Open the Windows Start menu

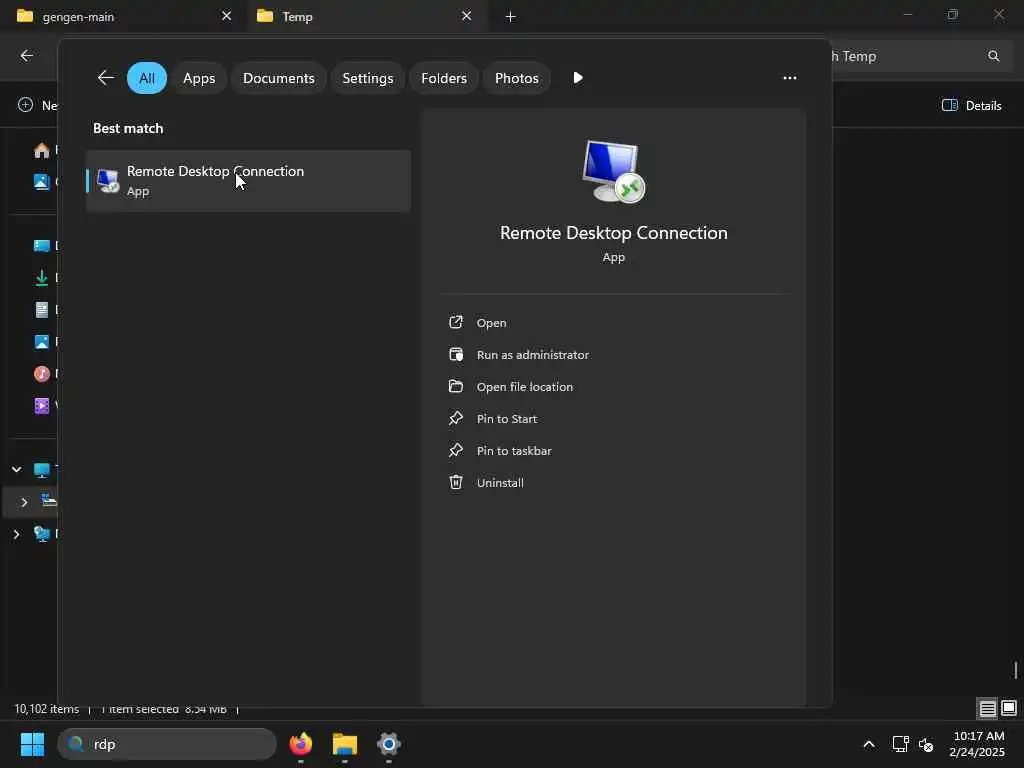[x=32, y=744]
